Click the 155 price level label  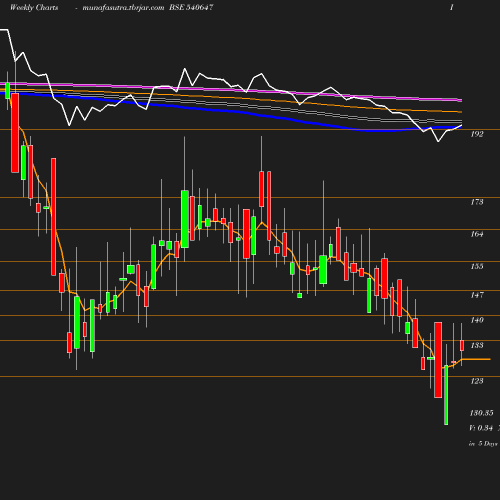point(477,266)
